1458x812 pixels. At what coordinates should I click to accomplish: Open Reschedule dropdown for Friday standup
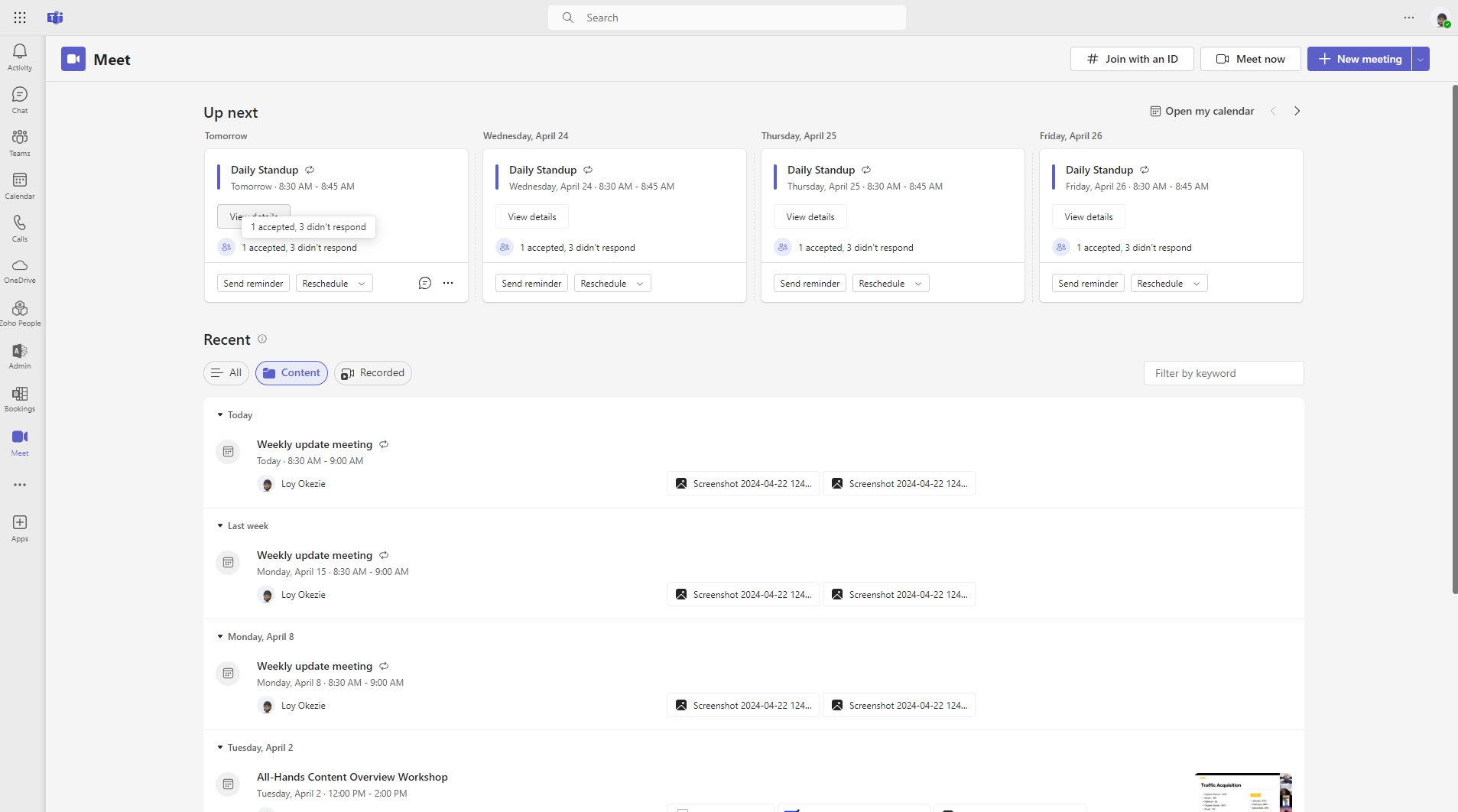click(x=1169, y=284)
